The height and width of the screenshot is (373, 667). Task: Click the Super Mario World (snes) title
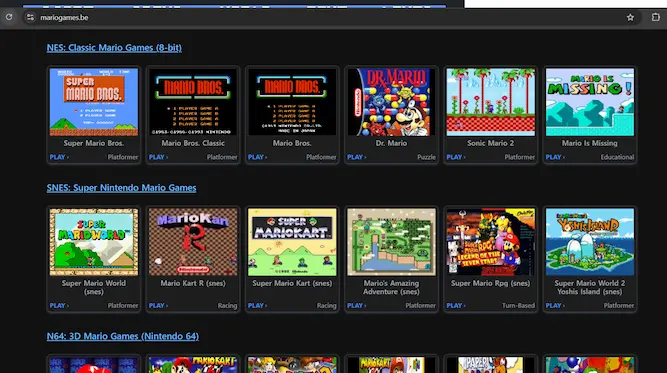point(94,288)
